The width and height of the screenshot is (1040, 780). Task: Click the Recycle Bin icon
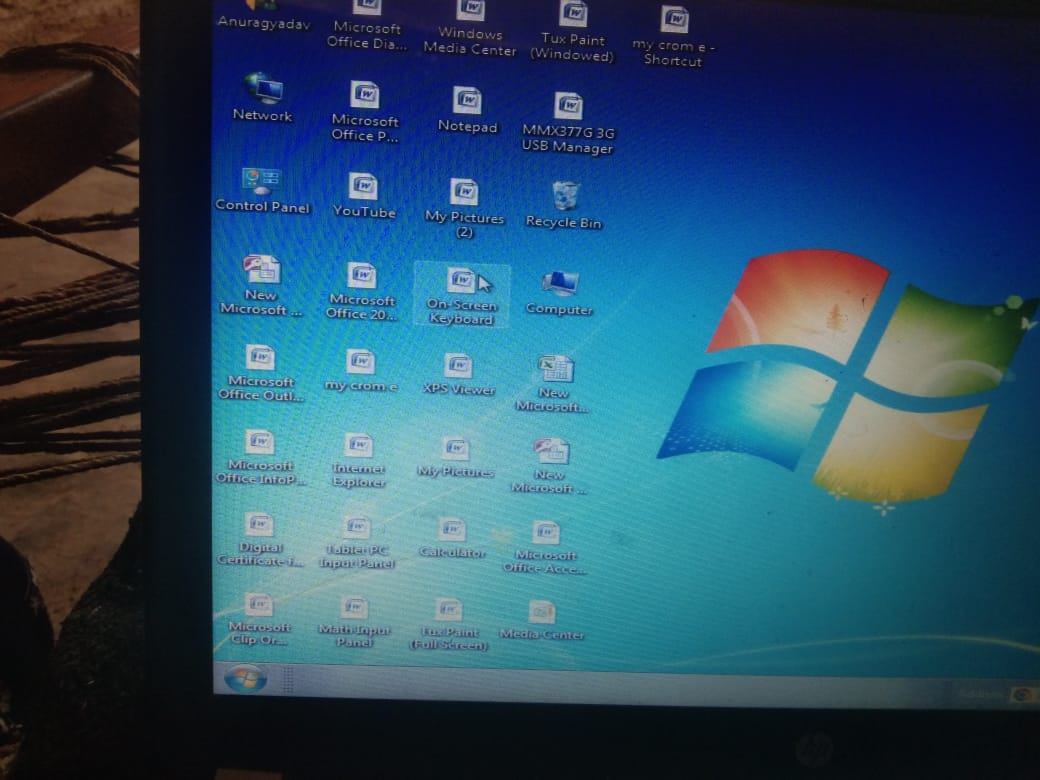tap(564, 206)
